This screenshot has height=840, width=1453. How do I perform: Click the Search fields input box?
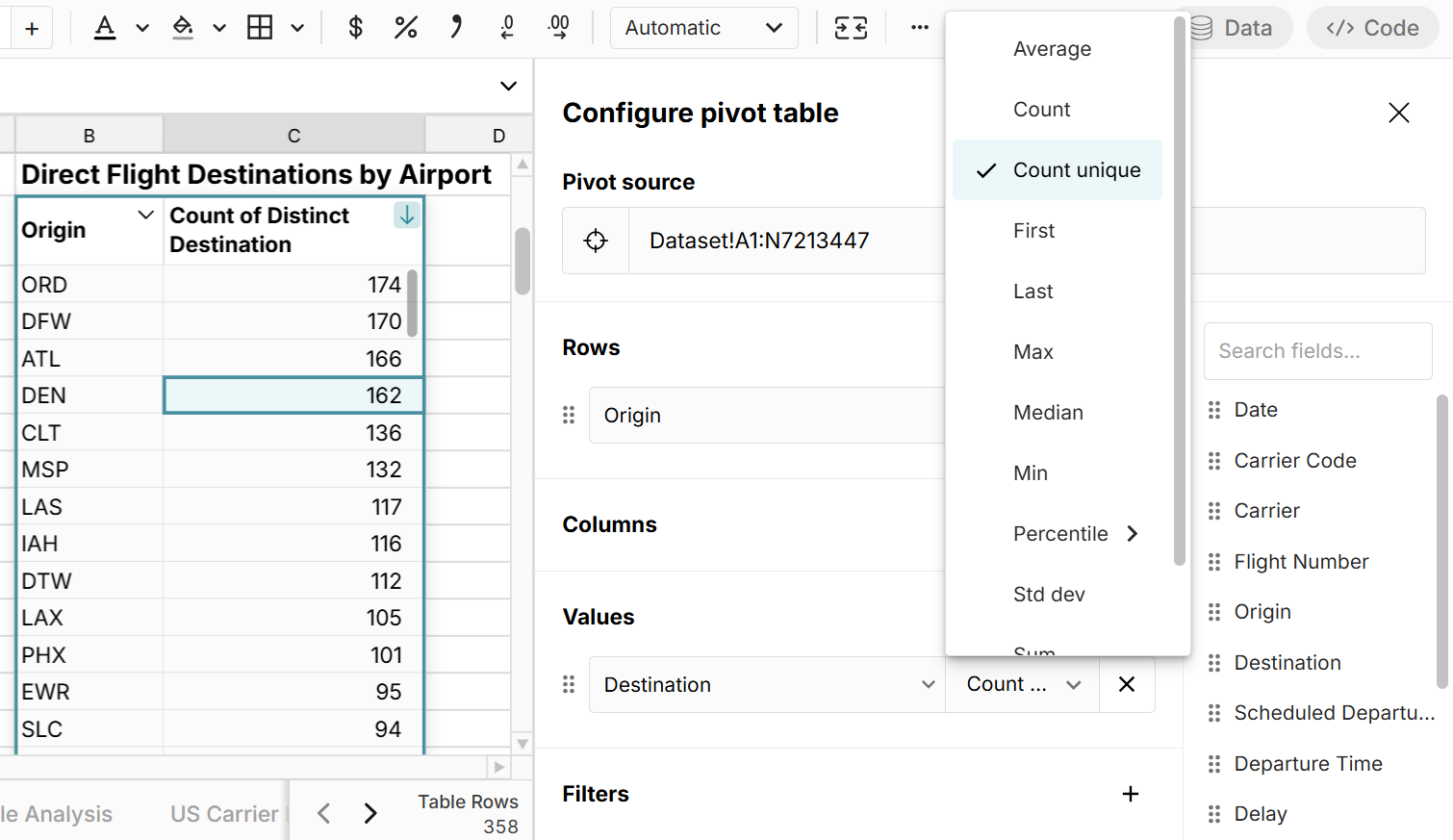point(1317,351)
